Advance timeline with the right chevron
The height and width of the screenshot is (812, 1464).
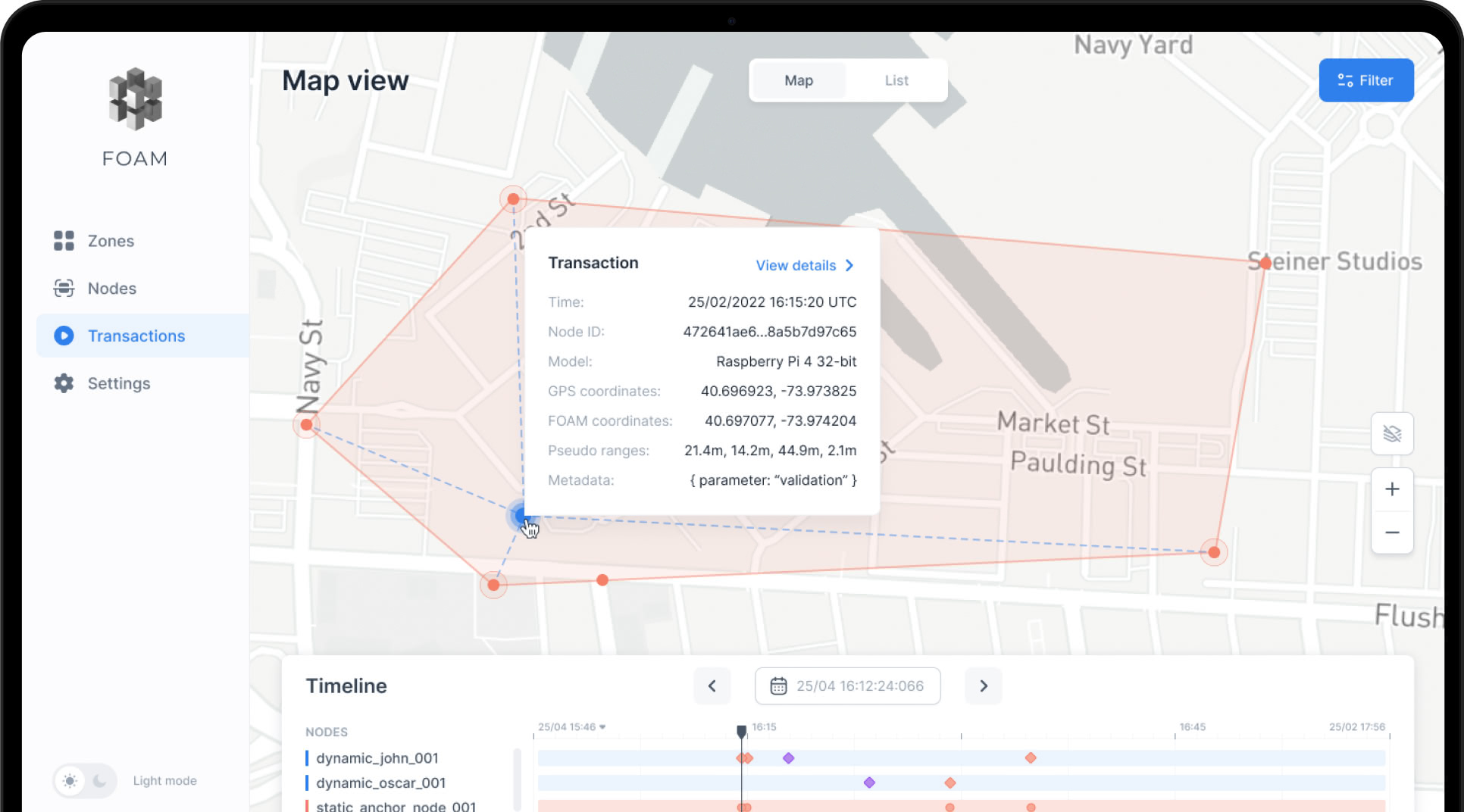pos(983,686)
